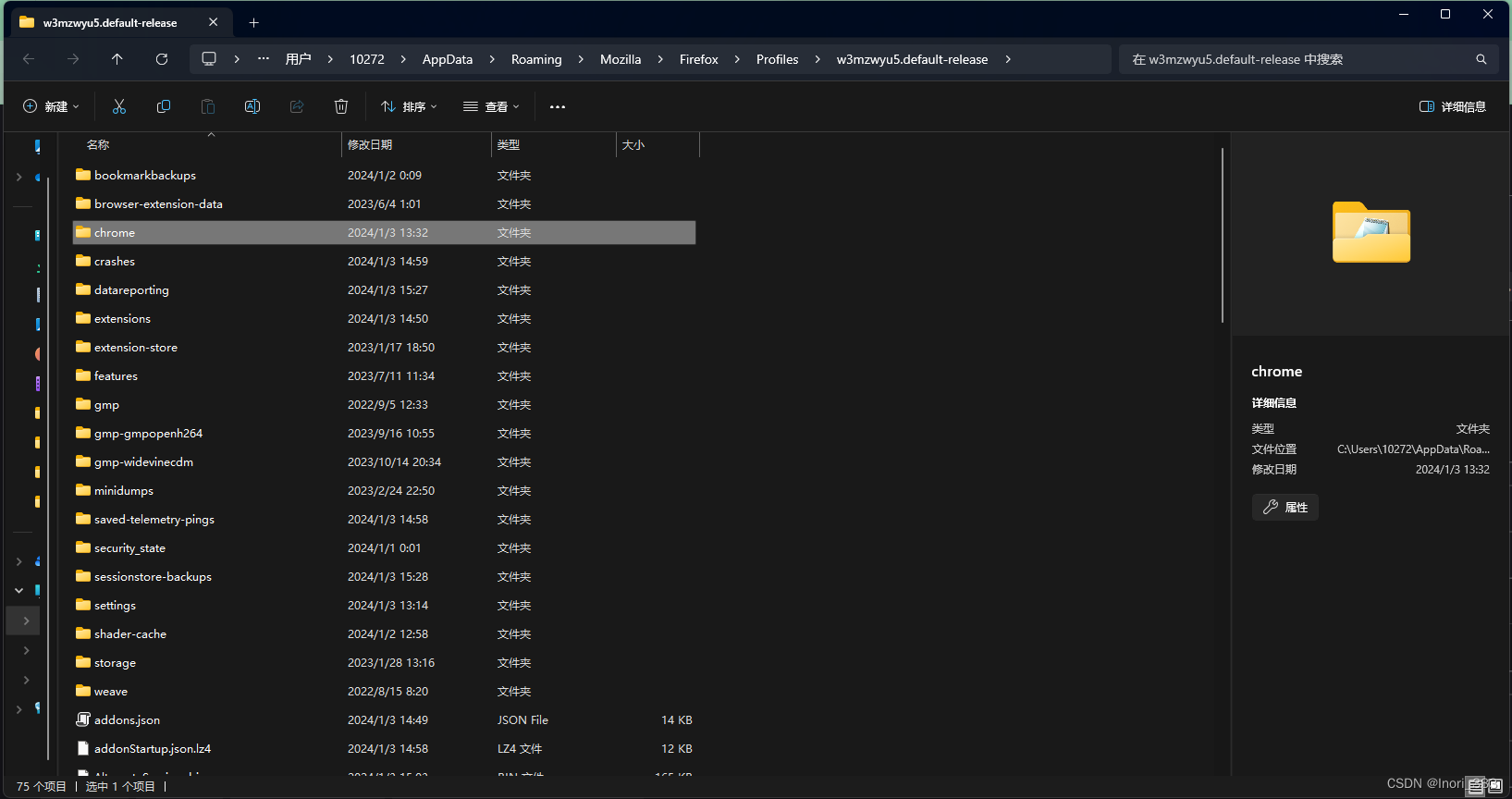Refresh the current folder view
1512x799 pixels.
point(162,59)
